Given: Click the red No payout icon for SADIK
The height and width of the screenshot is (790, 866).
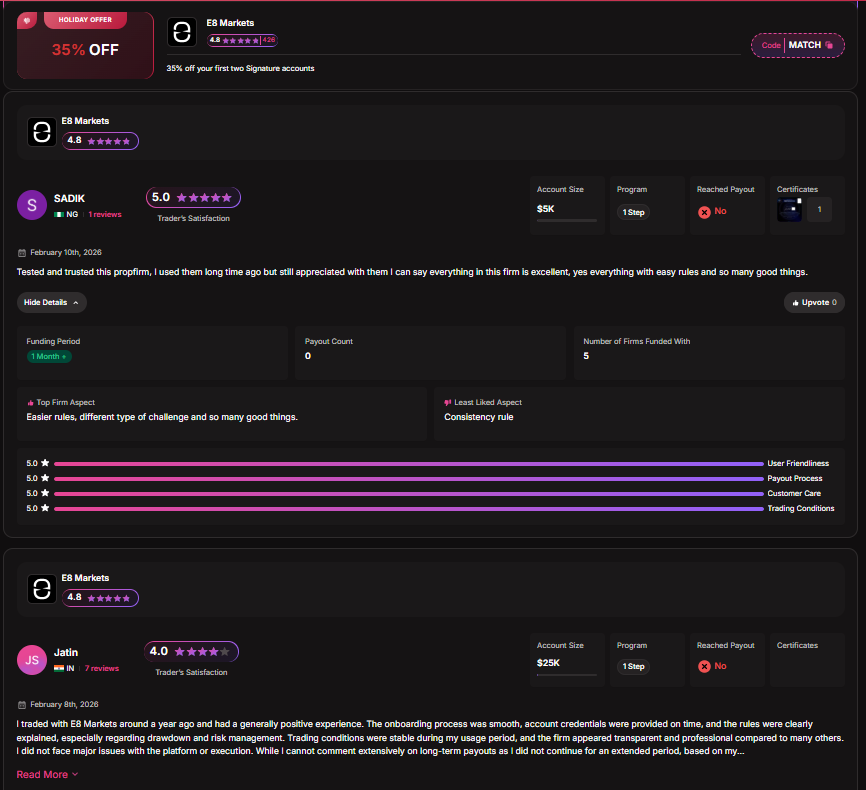Looking at the screenshot, I should tap(704, 212).
